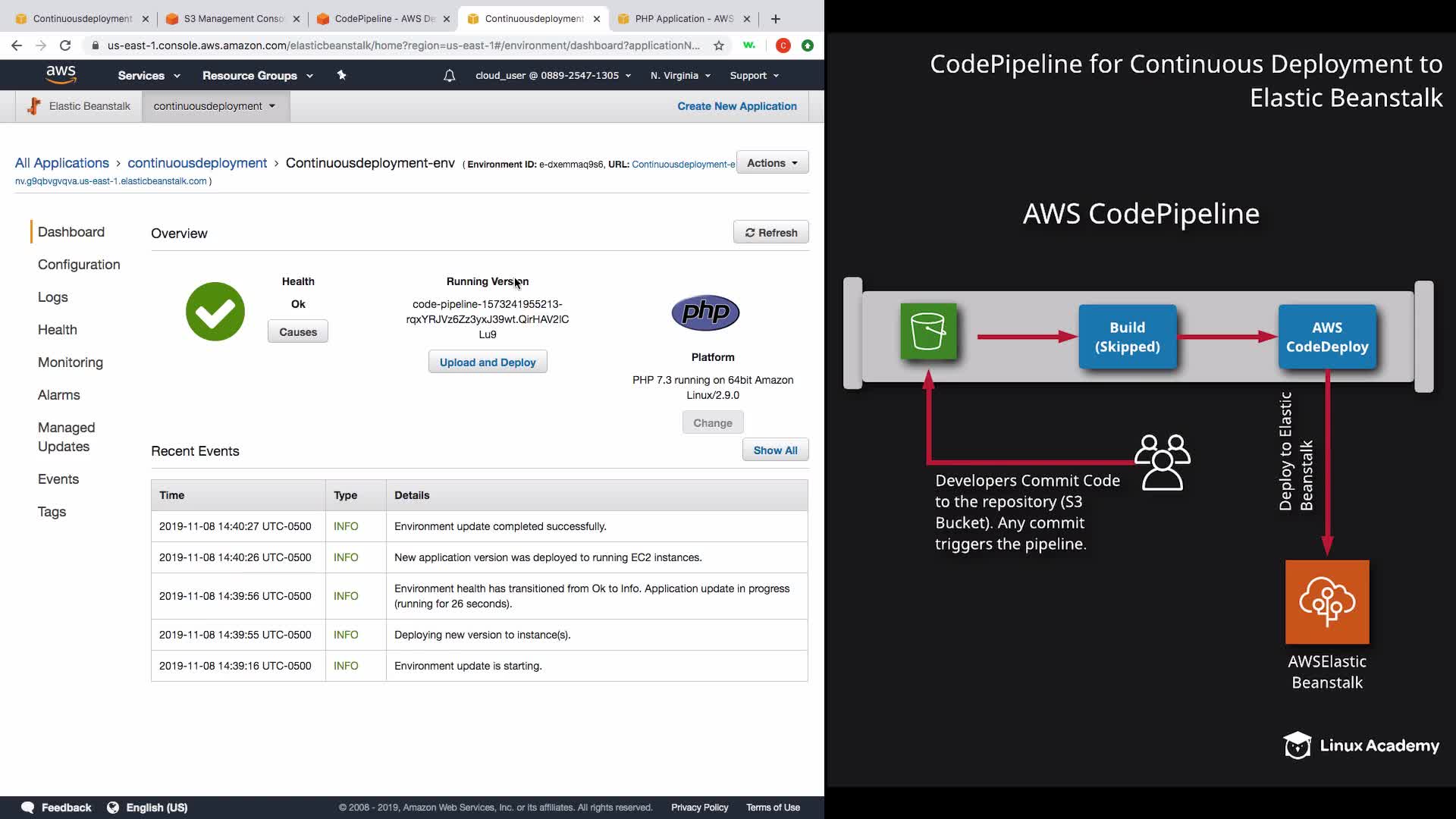This screenshot has height=819, width=1456.
Task: Click the Elastic Beanstalk logo icon
Action: tap(33, 106)
